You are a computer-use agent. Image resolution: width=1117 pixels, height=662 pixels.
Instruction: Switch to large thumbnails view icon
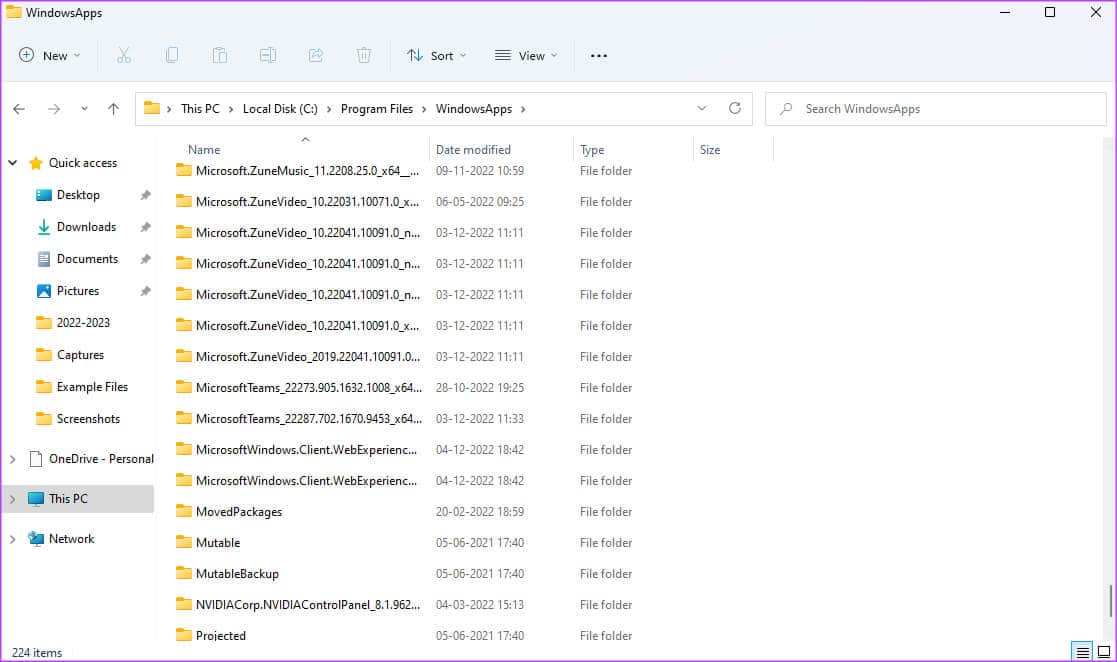[x=1103, y=652]
